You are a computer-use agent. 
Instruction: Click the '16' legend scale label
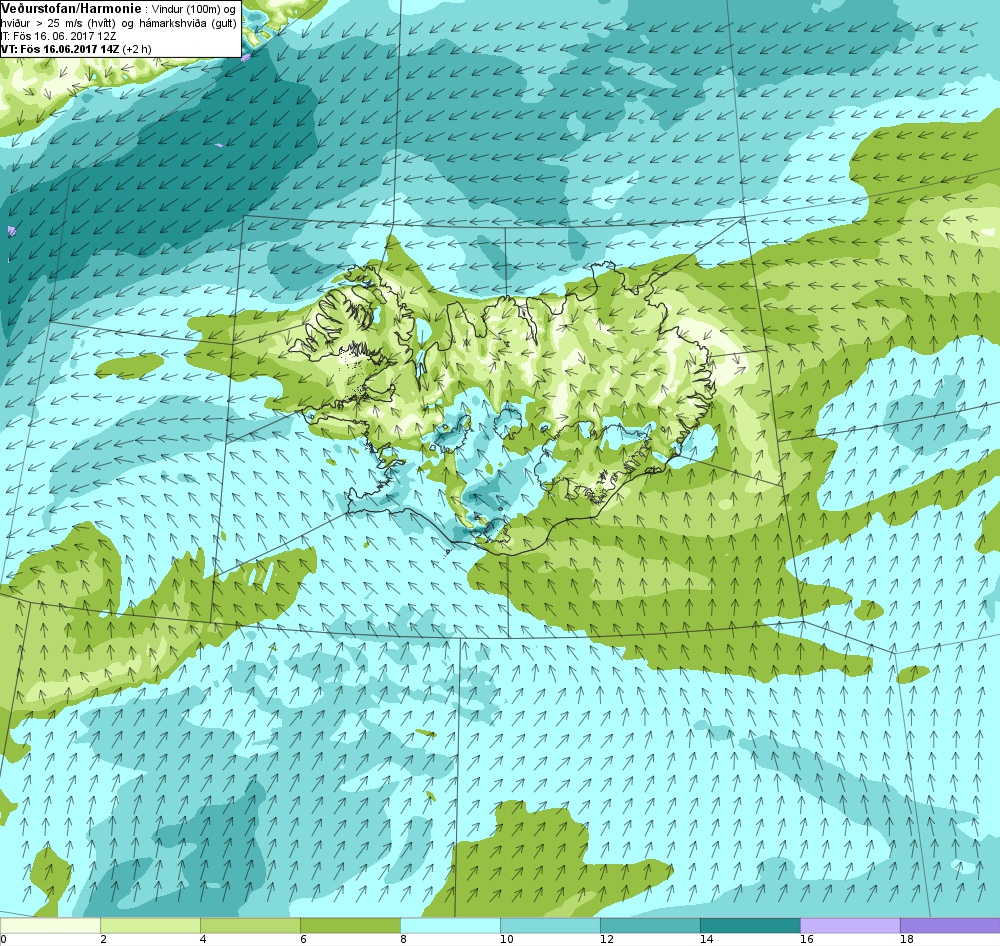click(x=807, y=939)
